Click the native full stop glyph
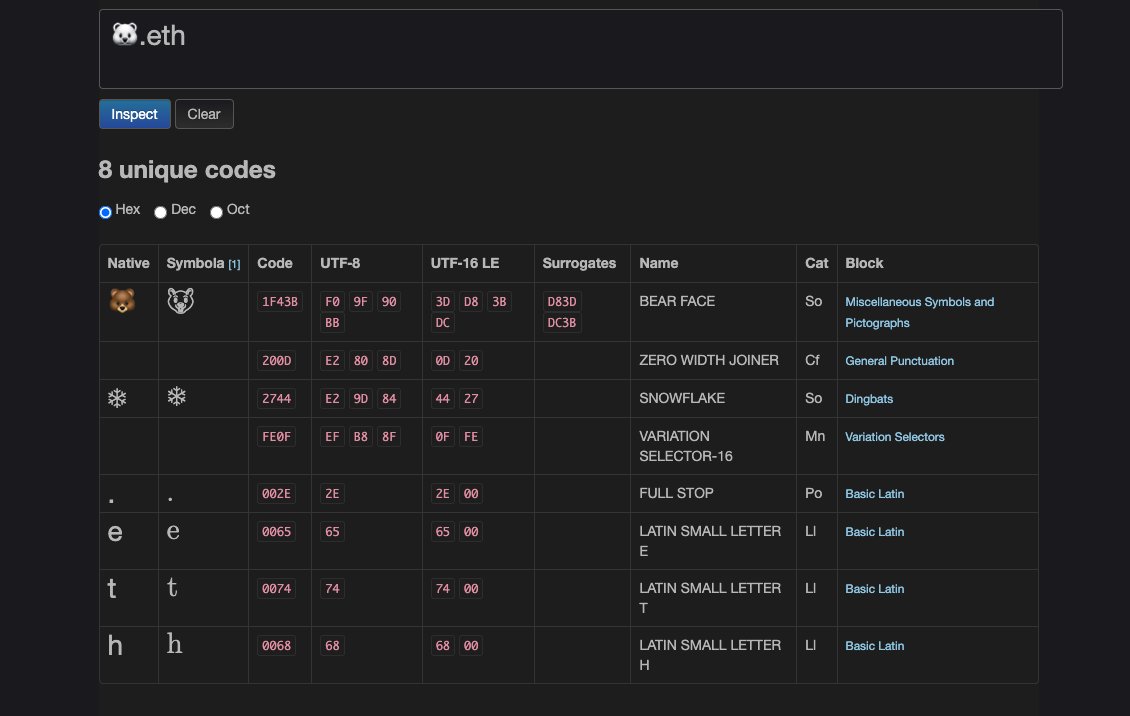Viewport: 1130px width, 716px height. tap(109, 496)
